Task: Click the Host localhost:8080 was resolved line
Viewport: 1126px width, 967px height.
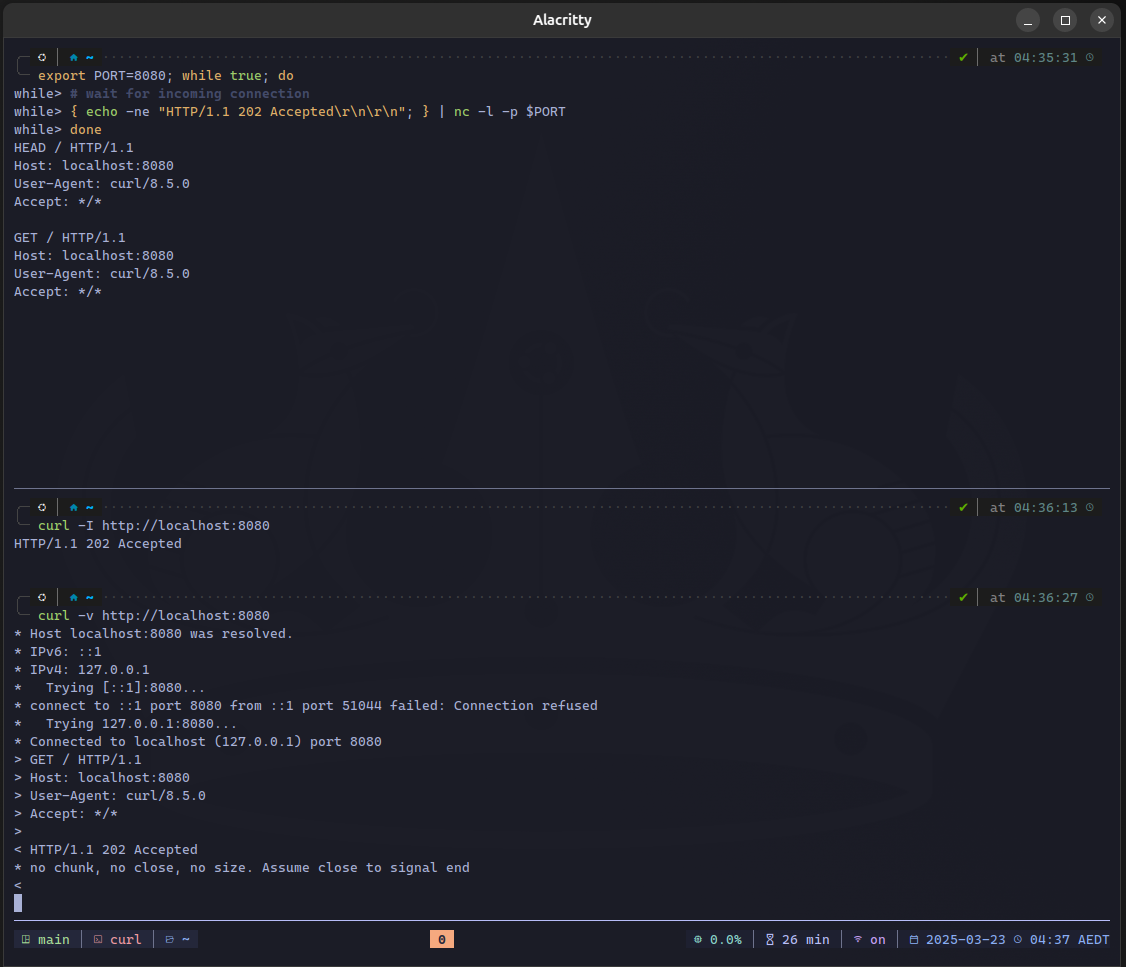Action: pos(154,633)
